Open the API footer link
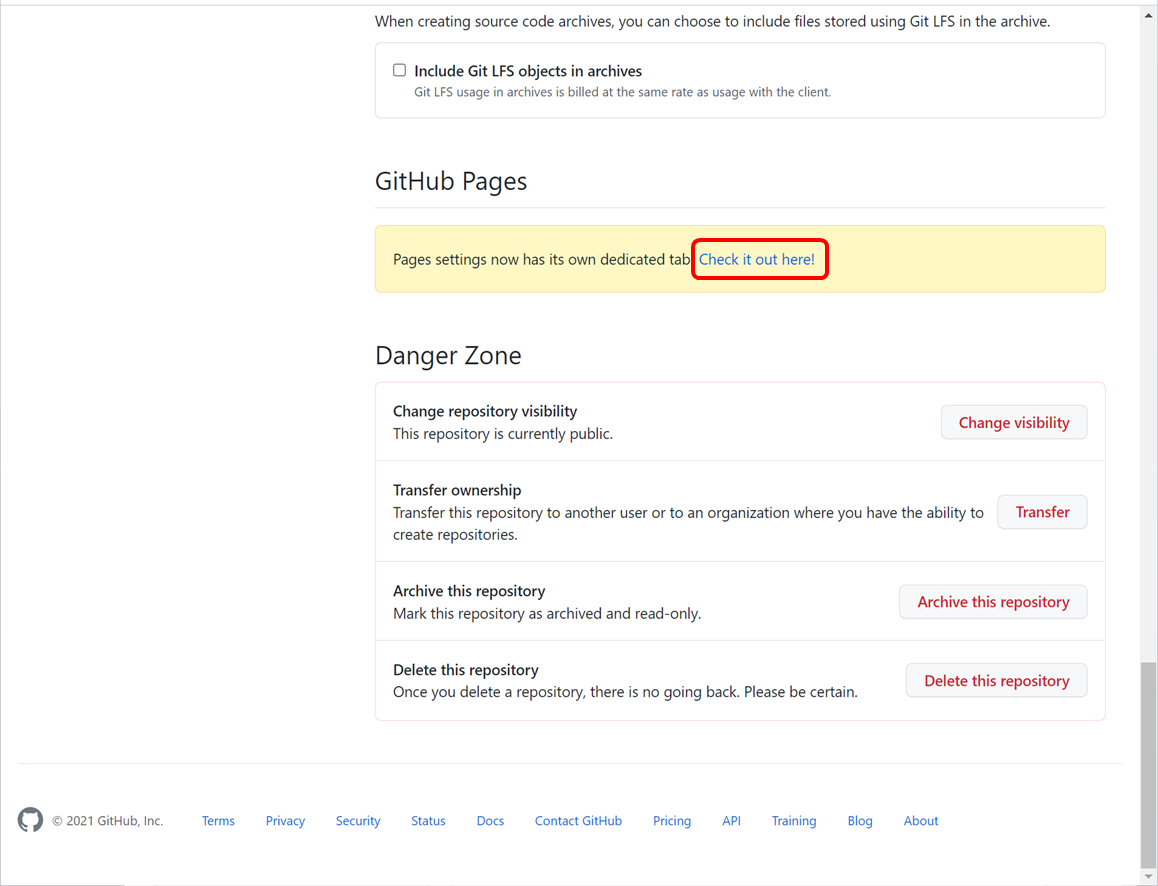 [x=732, y=820]
